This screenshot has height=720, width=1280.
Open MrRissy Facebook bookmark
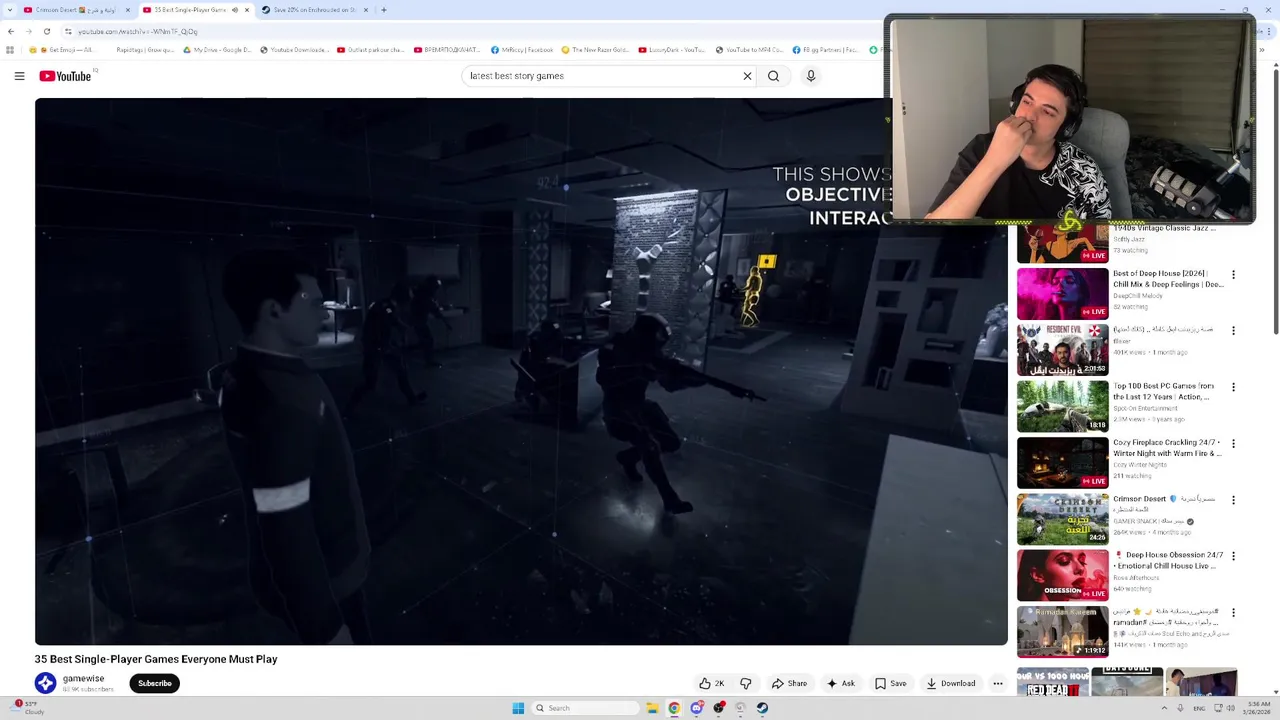pos(522,50)
